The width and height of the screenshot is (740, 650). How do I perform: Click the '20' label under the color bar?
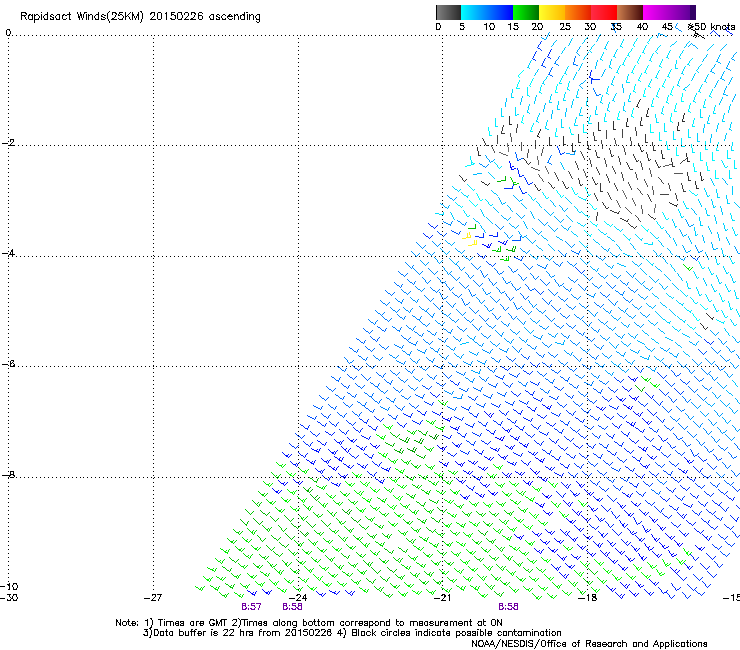click(x=537, y=27)
